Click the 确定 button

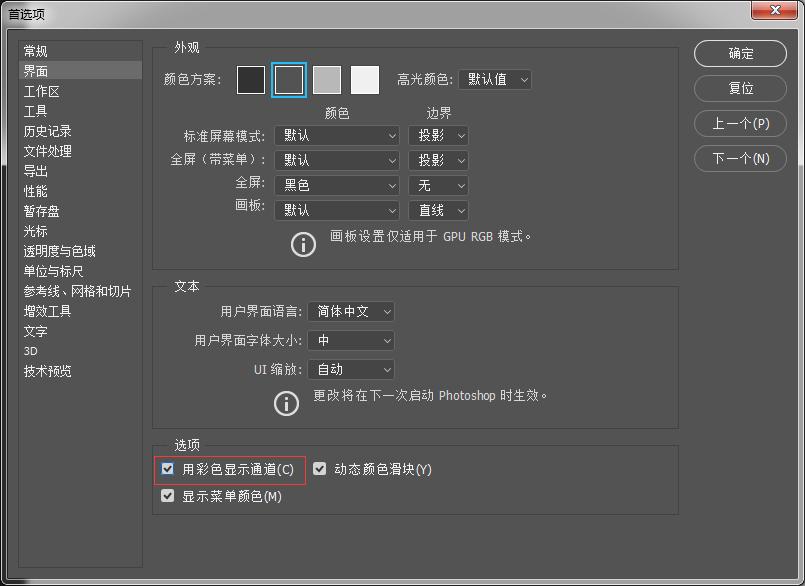click(739, 54)
